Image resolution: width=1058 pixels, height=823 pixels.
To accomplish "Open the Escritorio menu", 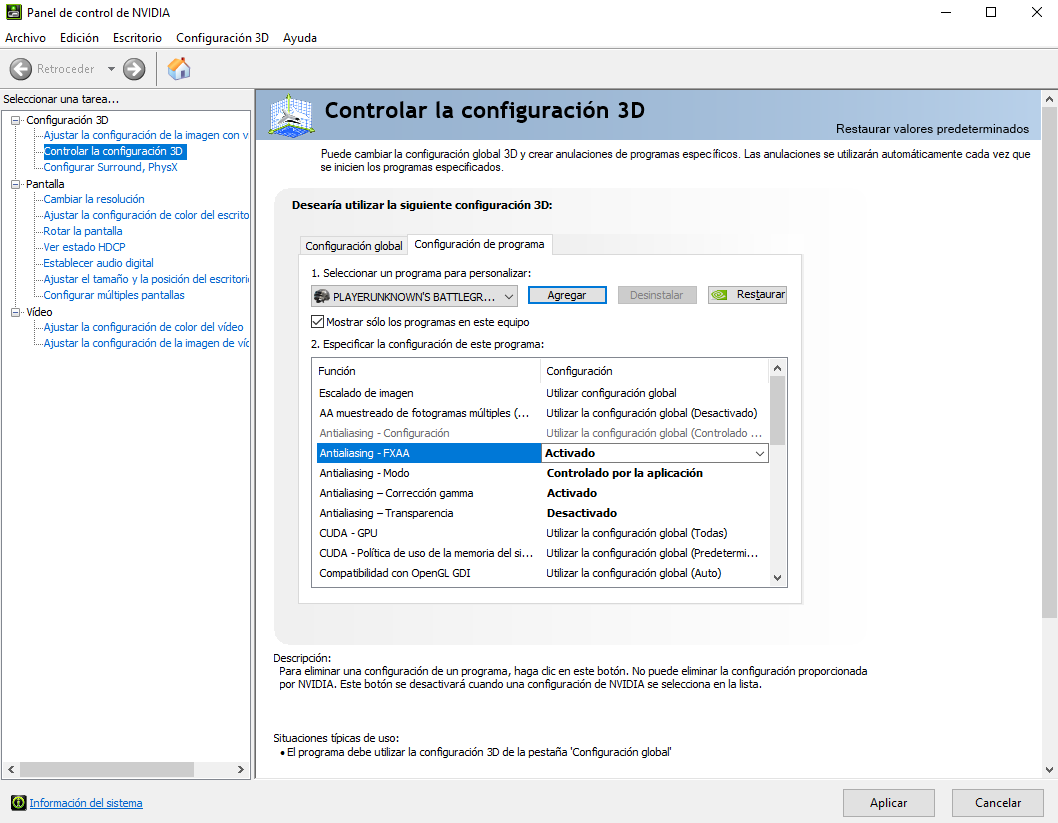I will pos(137,38).
